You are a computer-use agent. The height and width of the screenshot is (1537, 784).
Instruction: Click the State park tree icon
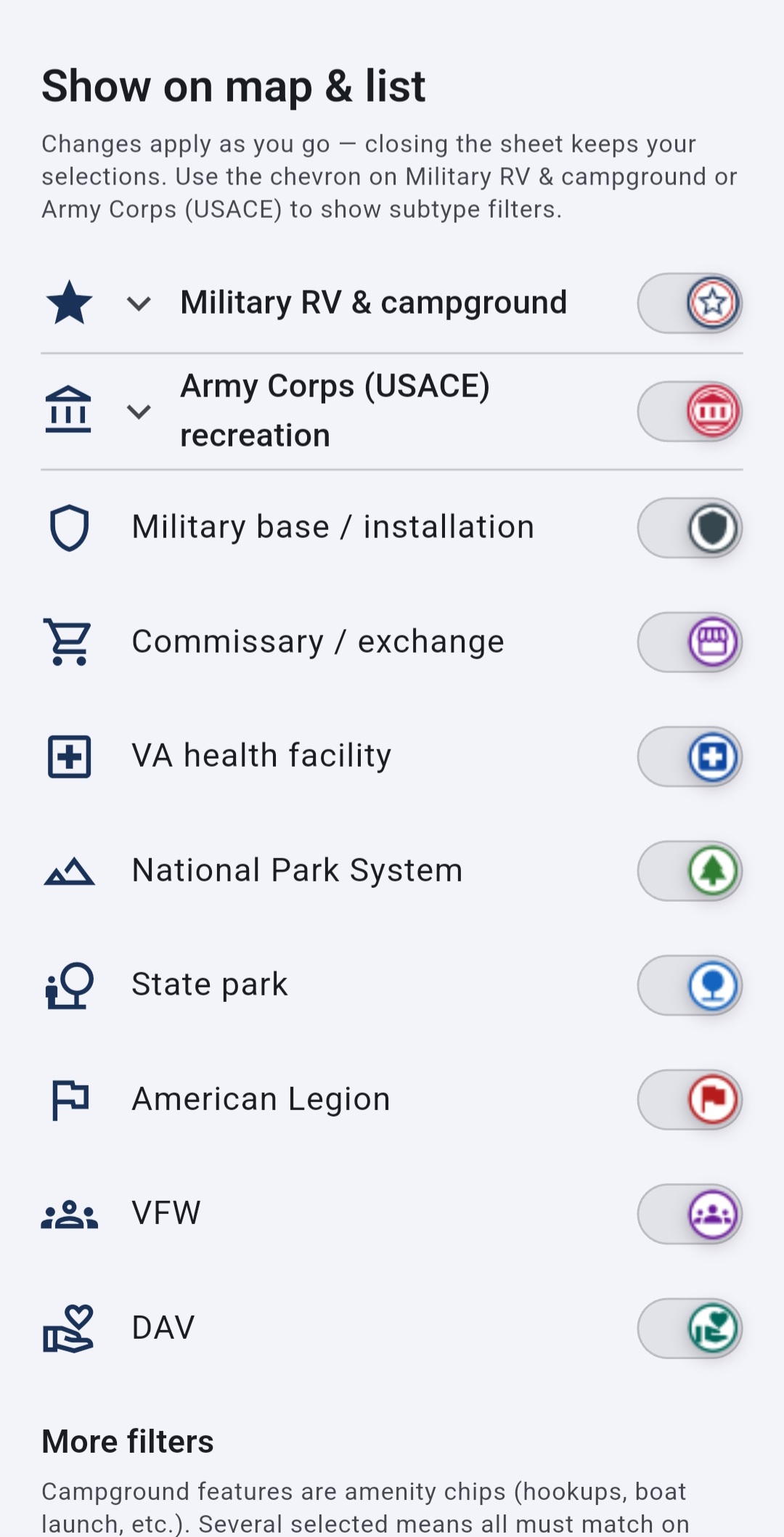pyautogui.click(x=69, y=985)
